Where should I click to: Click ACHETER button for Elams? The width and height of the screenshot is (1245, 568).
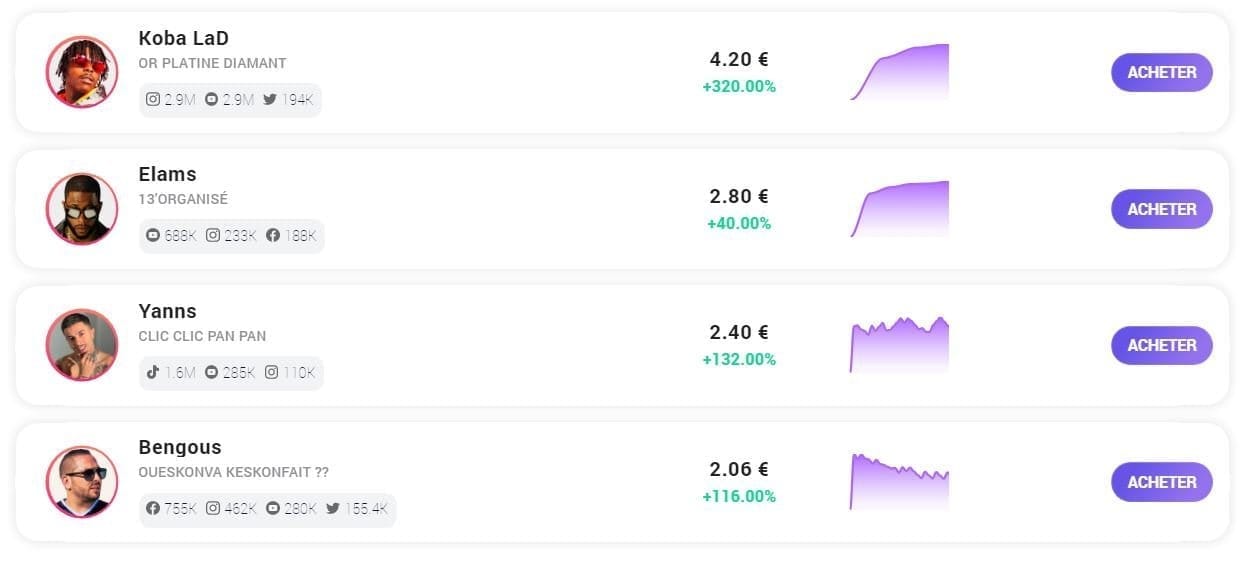tap(1162, 209)
